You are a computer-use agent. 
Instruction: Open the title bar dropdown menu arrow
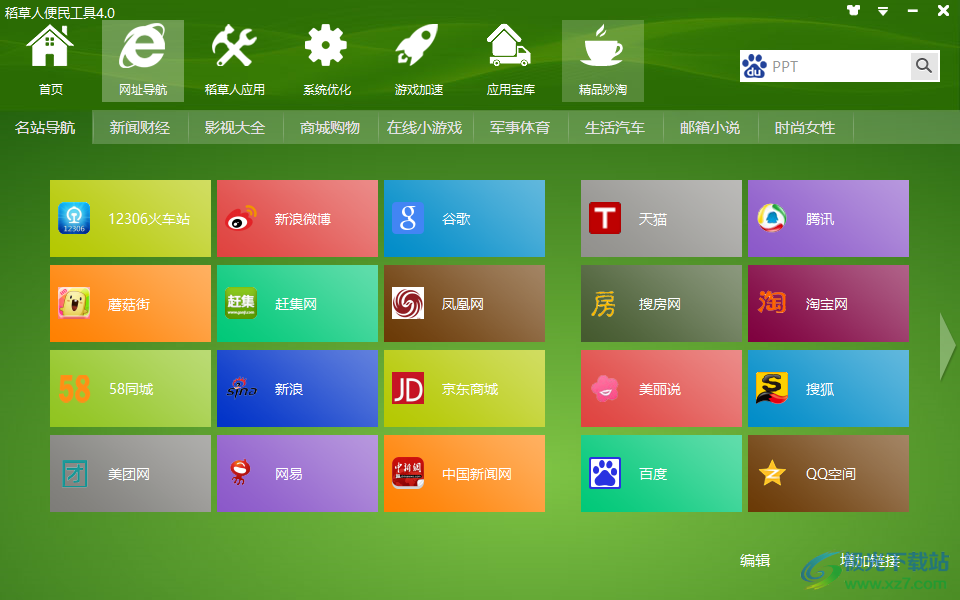click(x=883, y=11)
